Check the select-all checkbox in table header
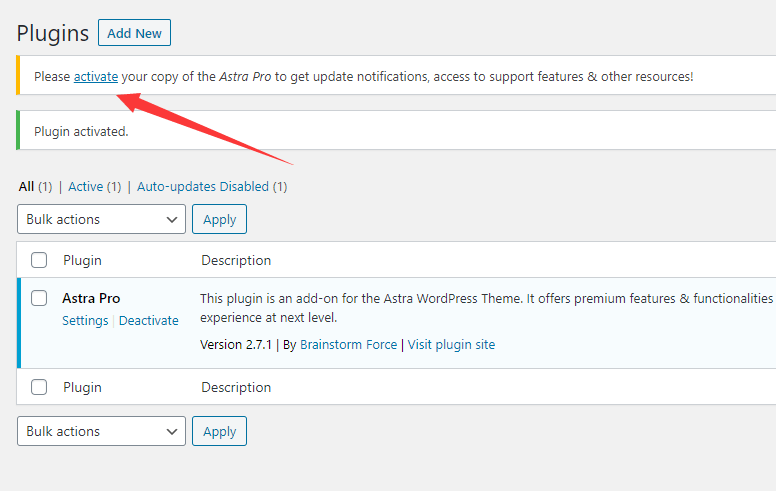The height and width of the screenshot is (491, 776). pyautogui.click(x=39, y=260)
